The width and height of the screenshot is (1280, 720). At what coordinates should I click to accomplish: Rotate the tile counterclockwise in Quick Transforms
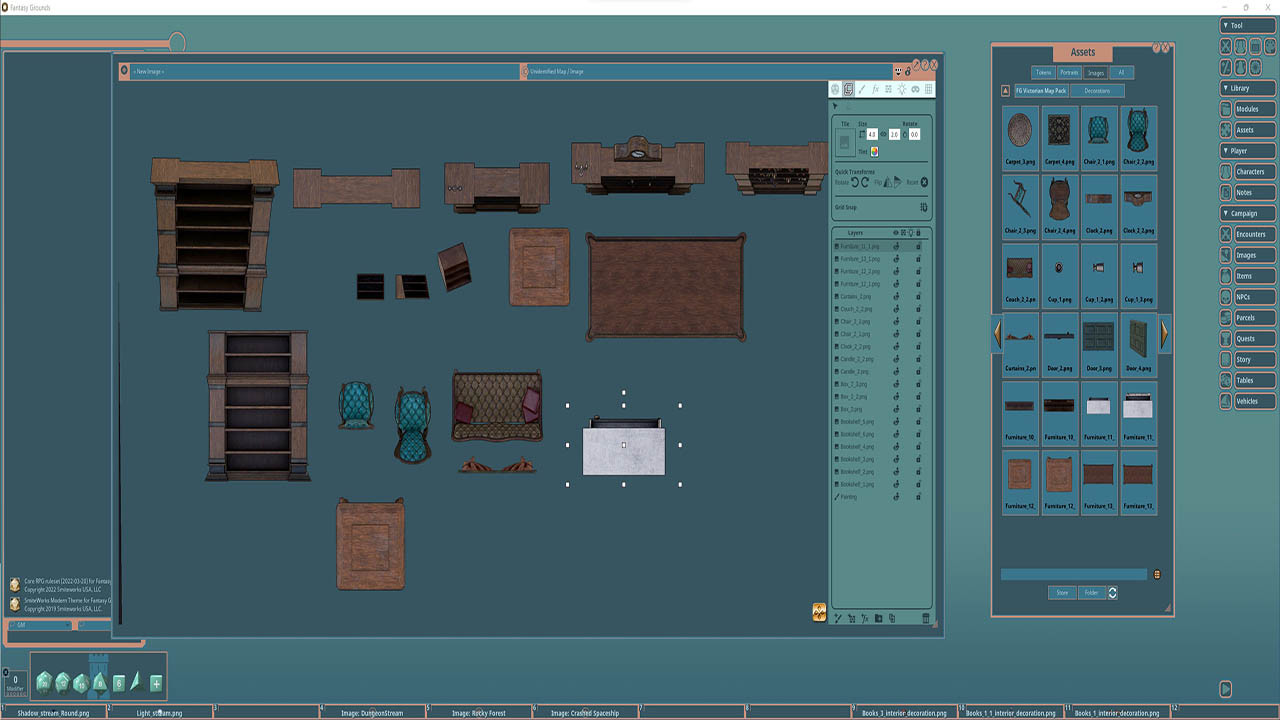click(855, 181)
